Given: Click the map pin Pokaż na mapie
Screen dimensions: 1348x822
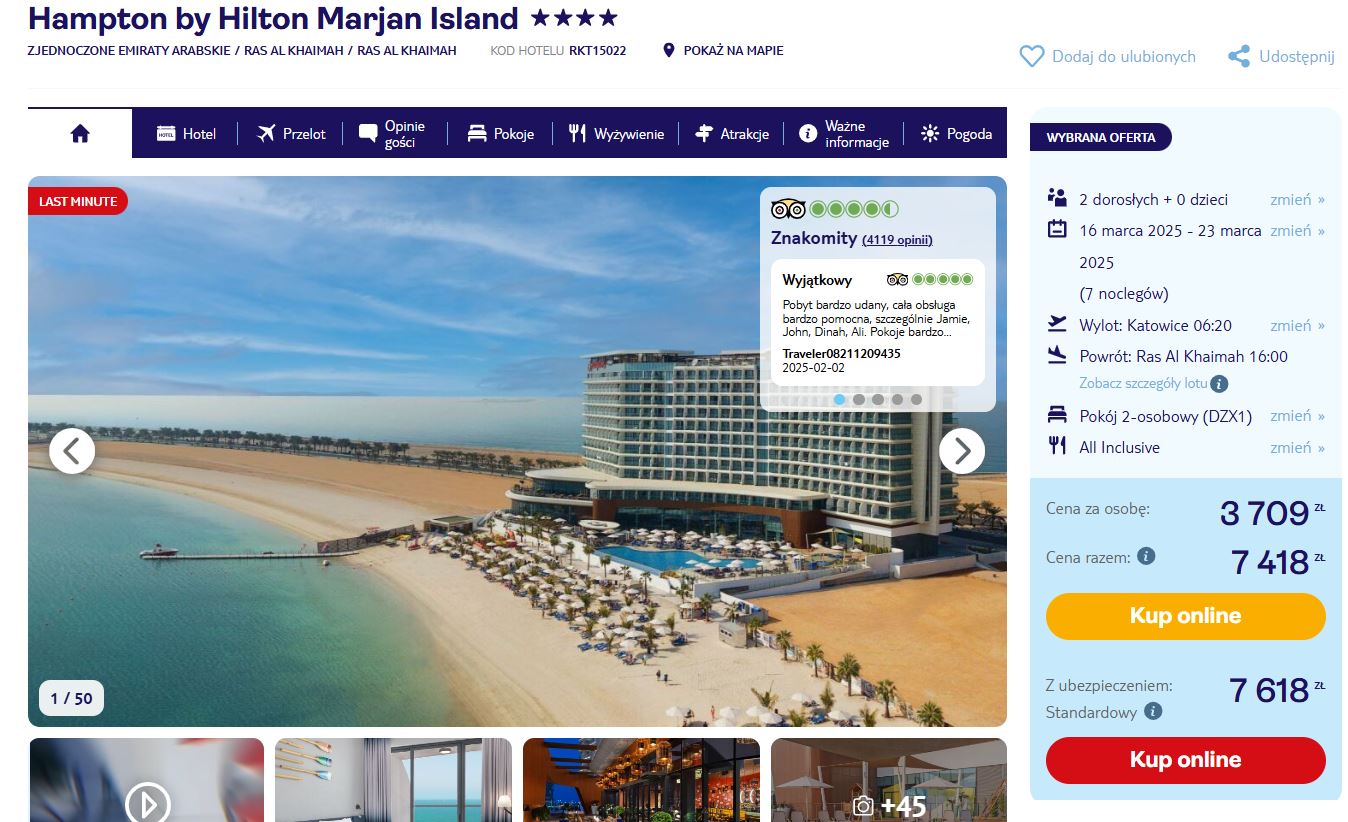Looking at the screenshot, I should pos(669,50).
